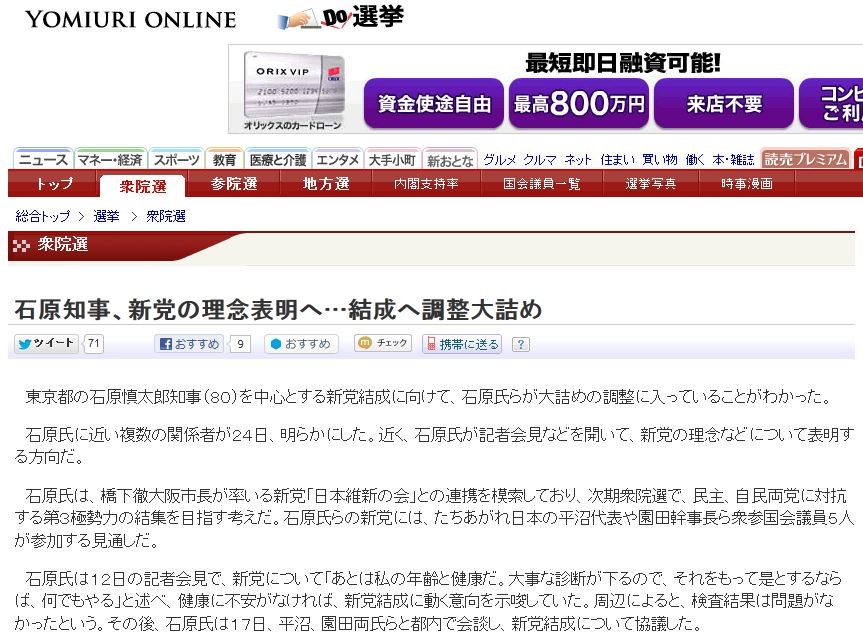
Task: Click the 総合トップ breadcrumb
Action: point(43,216)
